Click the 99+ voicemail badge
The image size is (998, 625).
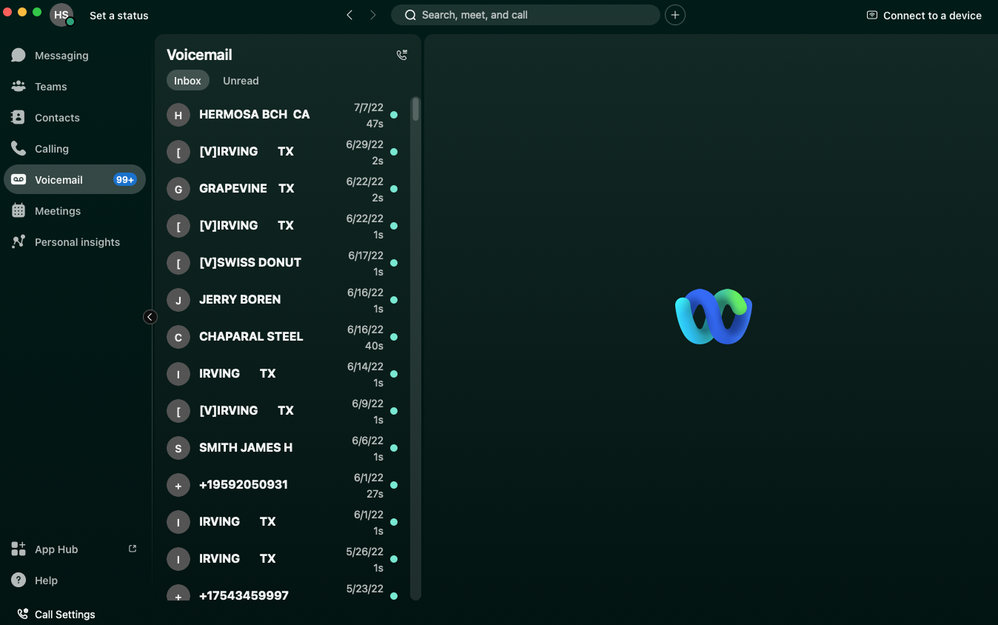pos(125,179)
